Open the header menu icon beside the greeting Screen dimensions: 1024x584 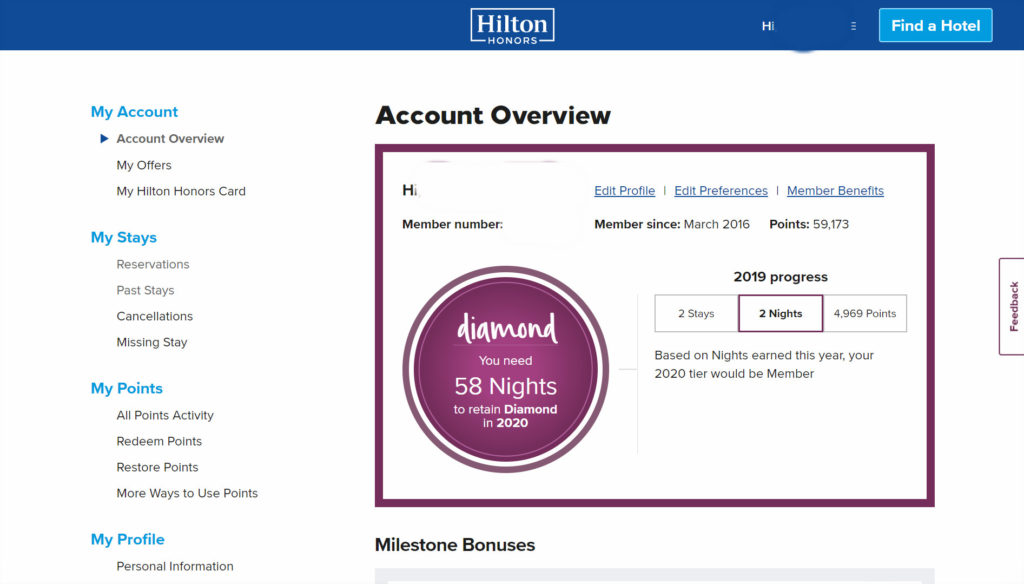tap(853, 26)
